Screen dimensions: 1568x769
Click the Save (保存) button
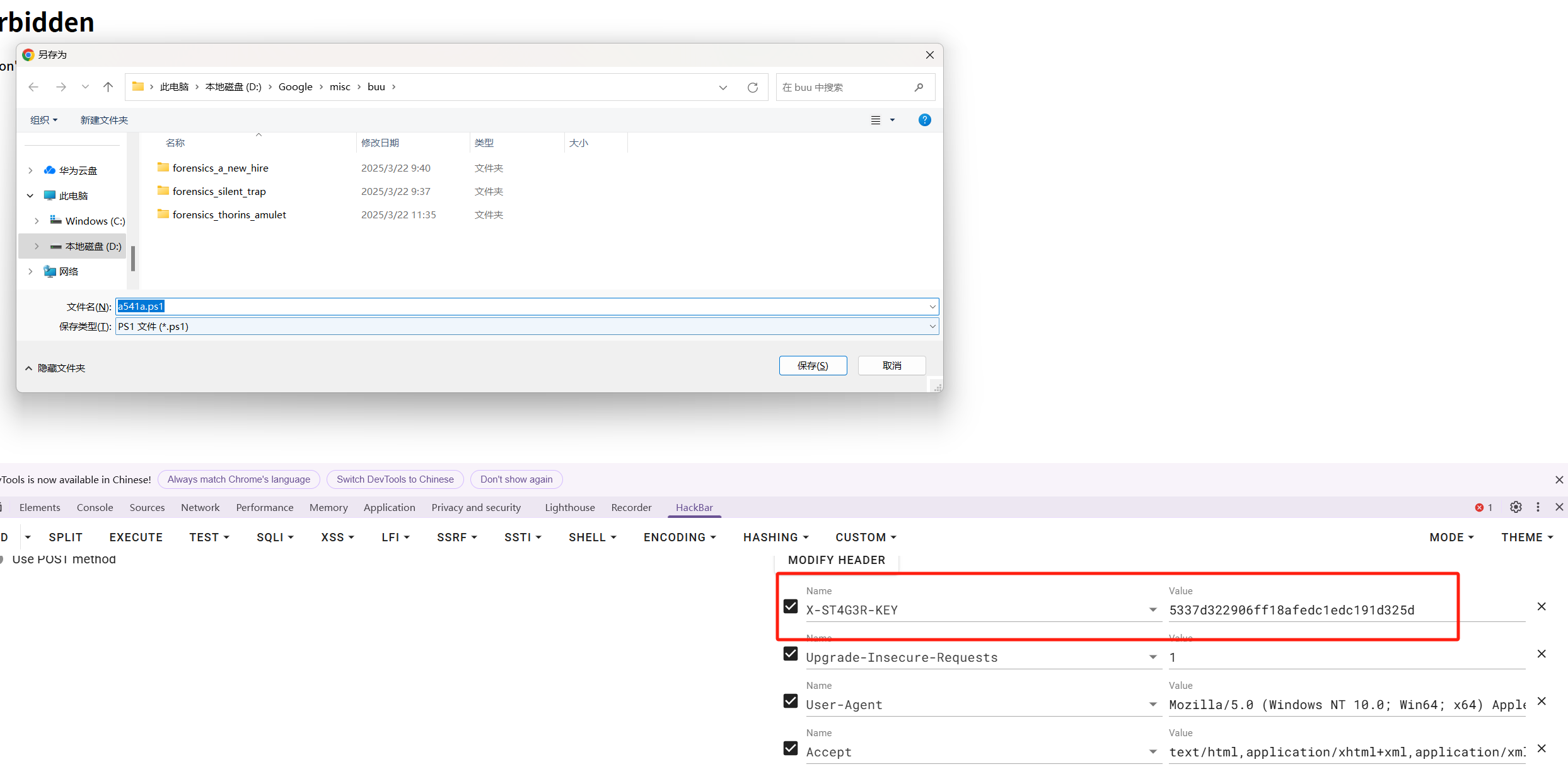point(813,366)
